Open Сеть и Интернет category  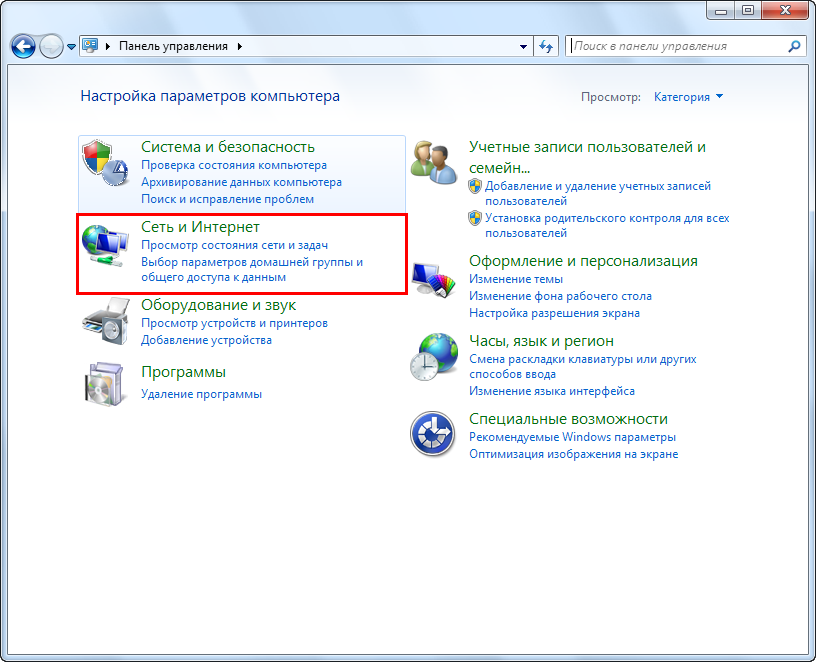click(200, 227)
